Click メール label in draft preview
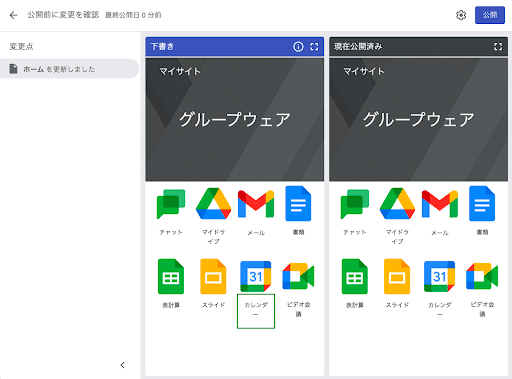Image resolution: width=512 pixels, height=379 pixels. tap(256, 232)
